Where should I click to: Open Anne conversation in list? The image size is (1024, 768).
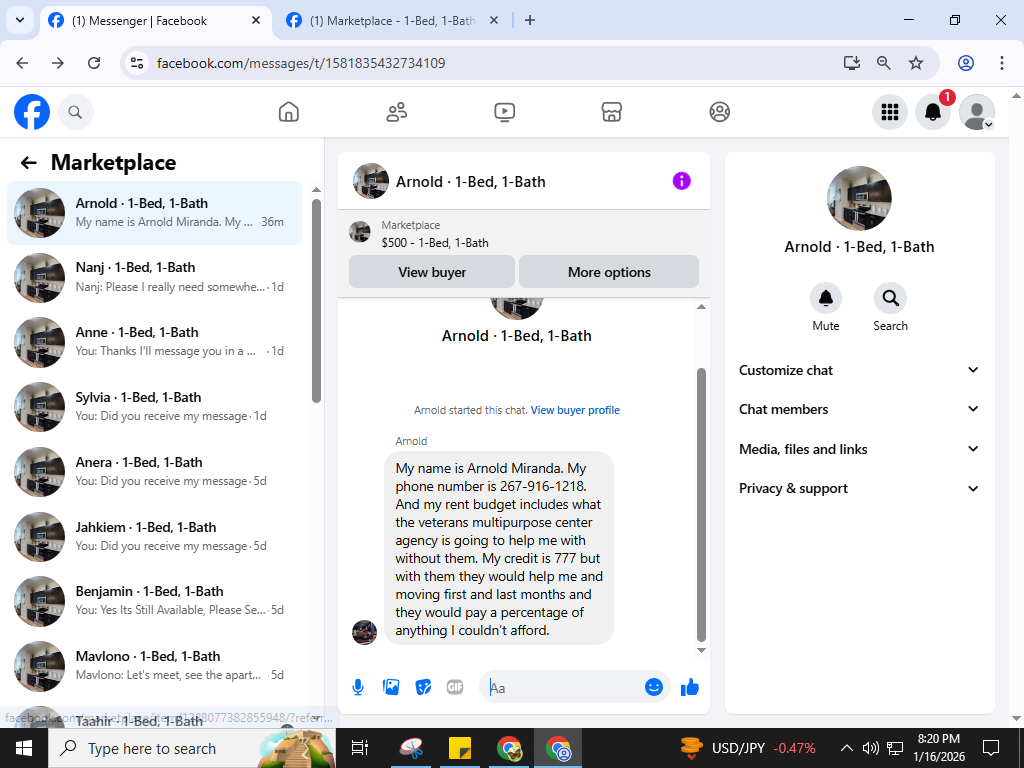click(155, 342)
